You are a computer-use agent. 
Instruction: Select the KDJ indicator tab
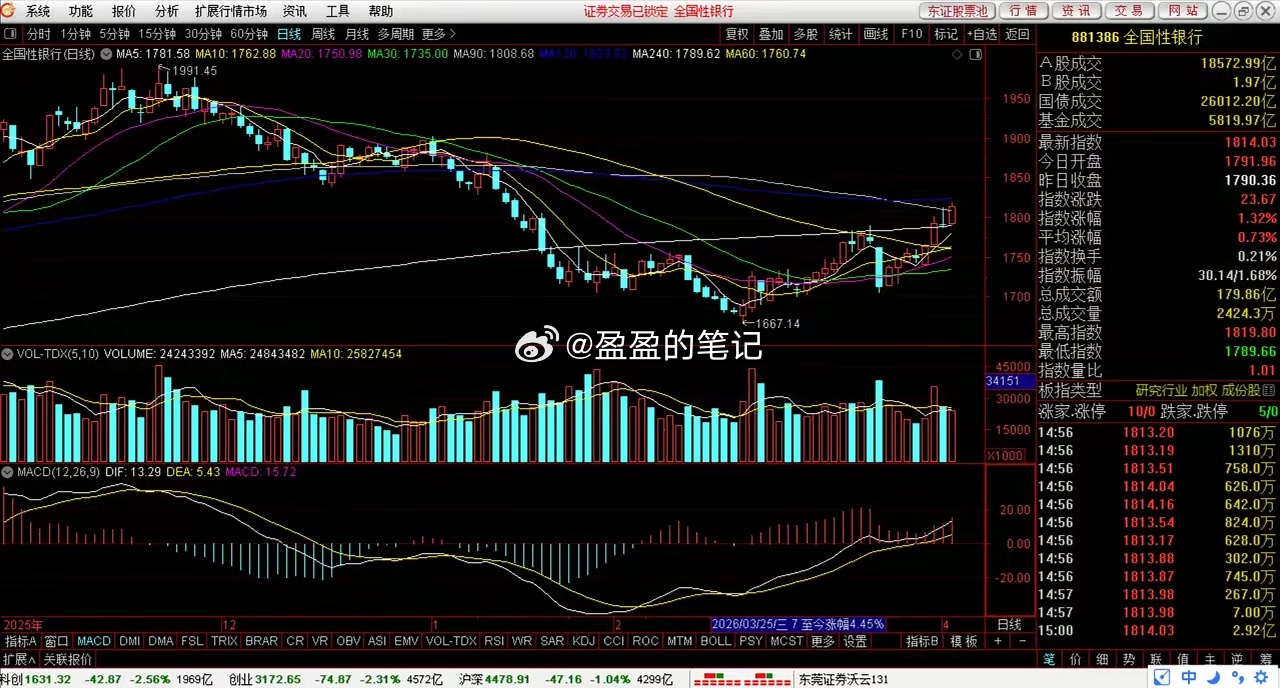(583, 641)
